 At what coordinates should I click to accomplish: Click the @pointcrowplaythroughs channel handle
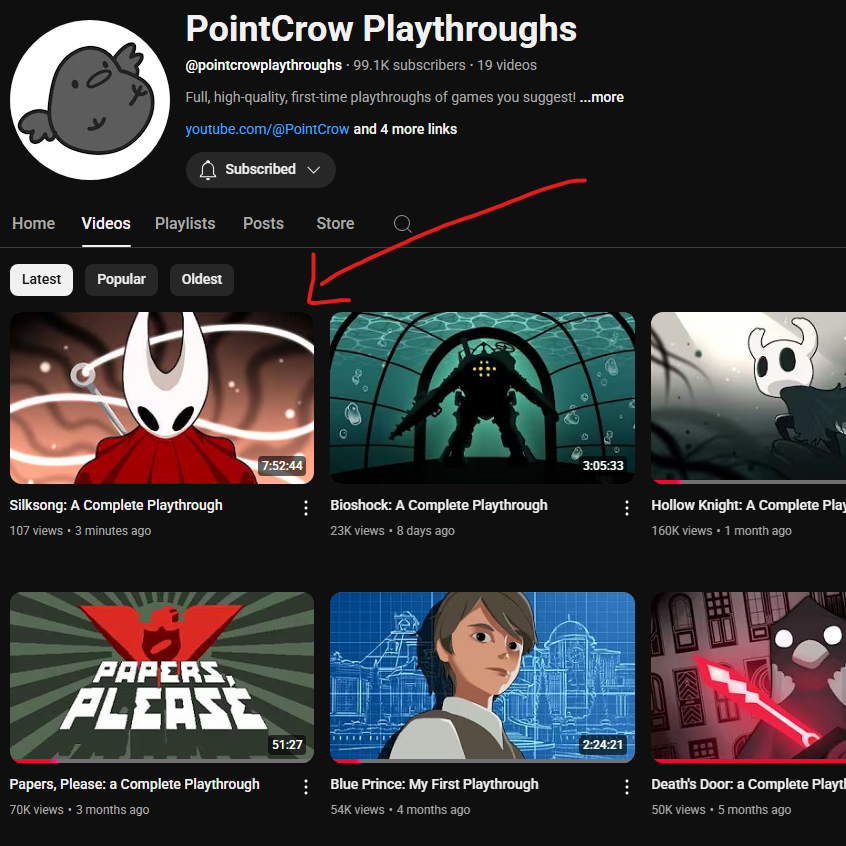263,65
